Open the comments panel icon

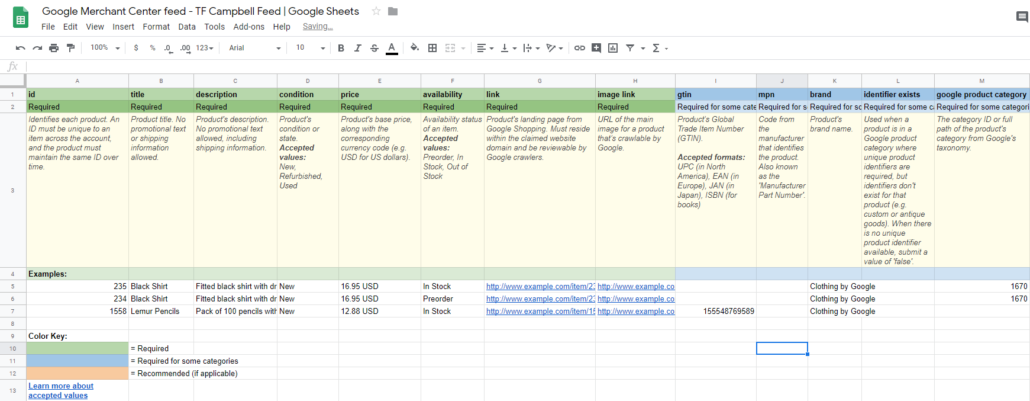click(x=1021, y=18)
